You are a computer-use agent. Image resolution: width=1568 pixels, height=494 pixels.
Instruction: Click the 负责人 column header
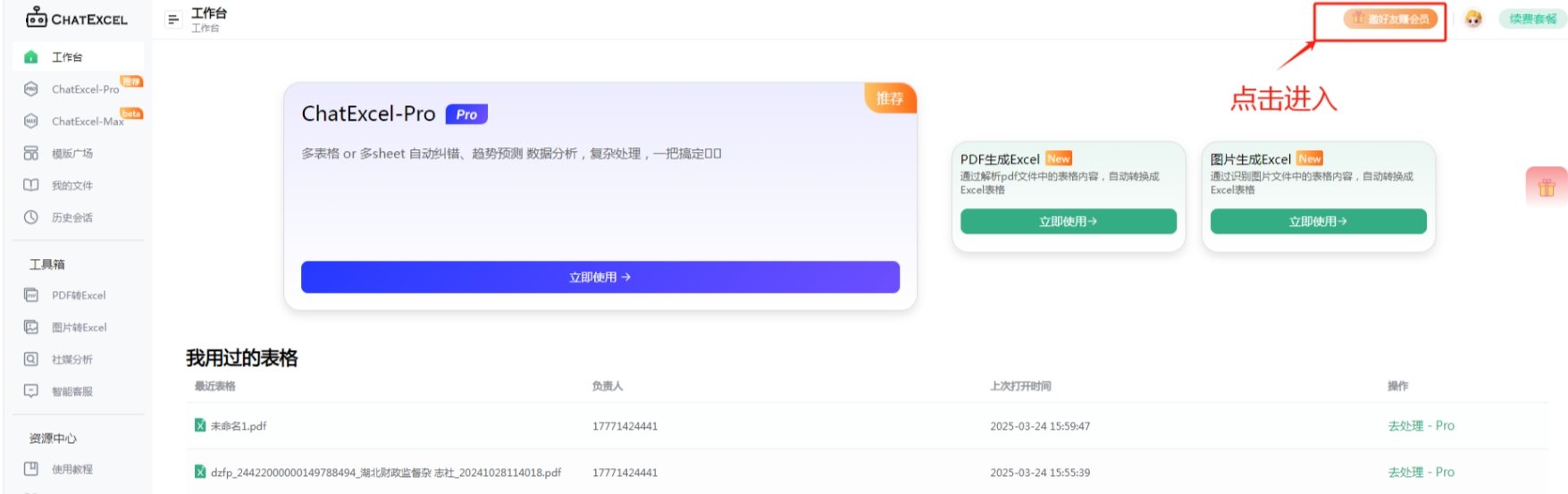coord(608,386)
